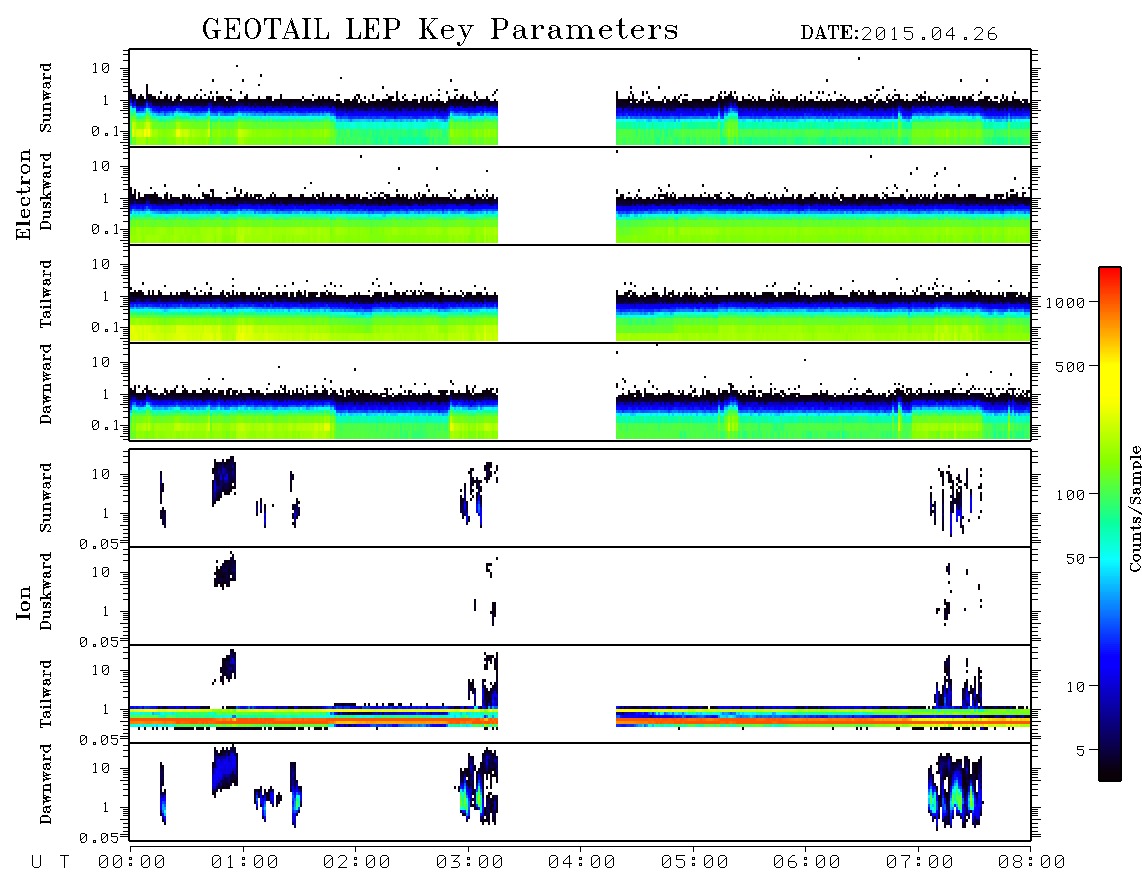Click the Electron Duskward spectrogram plot
This screenshot has height=880, width=1142.
point(580,195)
